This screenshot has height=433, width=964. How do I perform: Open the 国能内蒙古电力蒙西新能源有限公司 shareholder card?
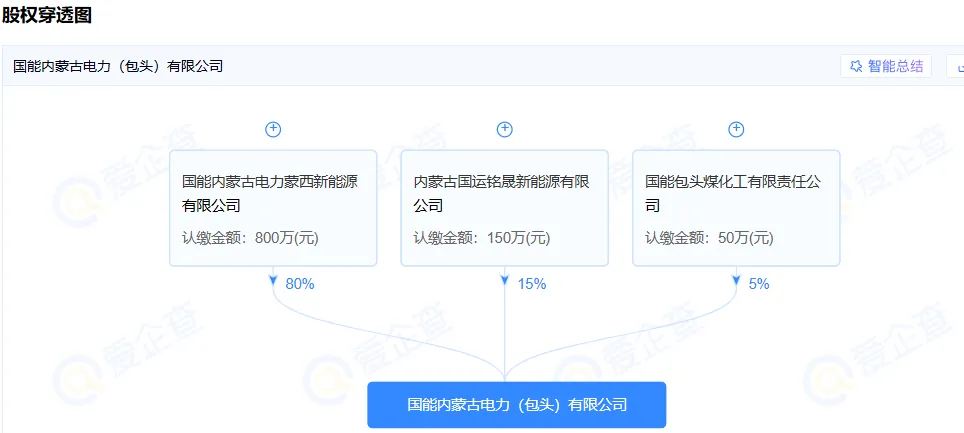tap(273, 208)
